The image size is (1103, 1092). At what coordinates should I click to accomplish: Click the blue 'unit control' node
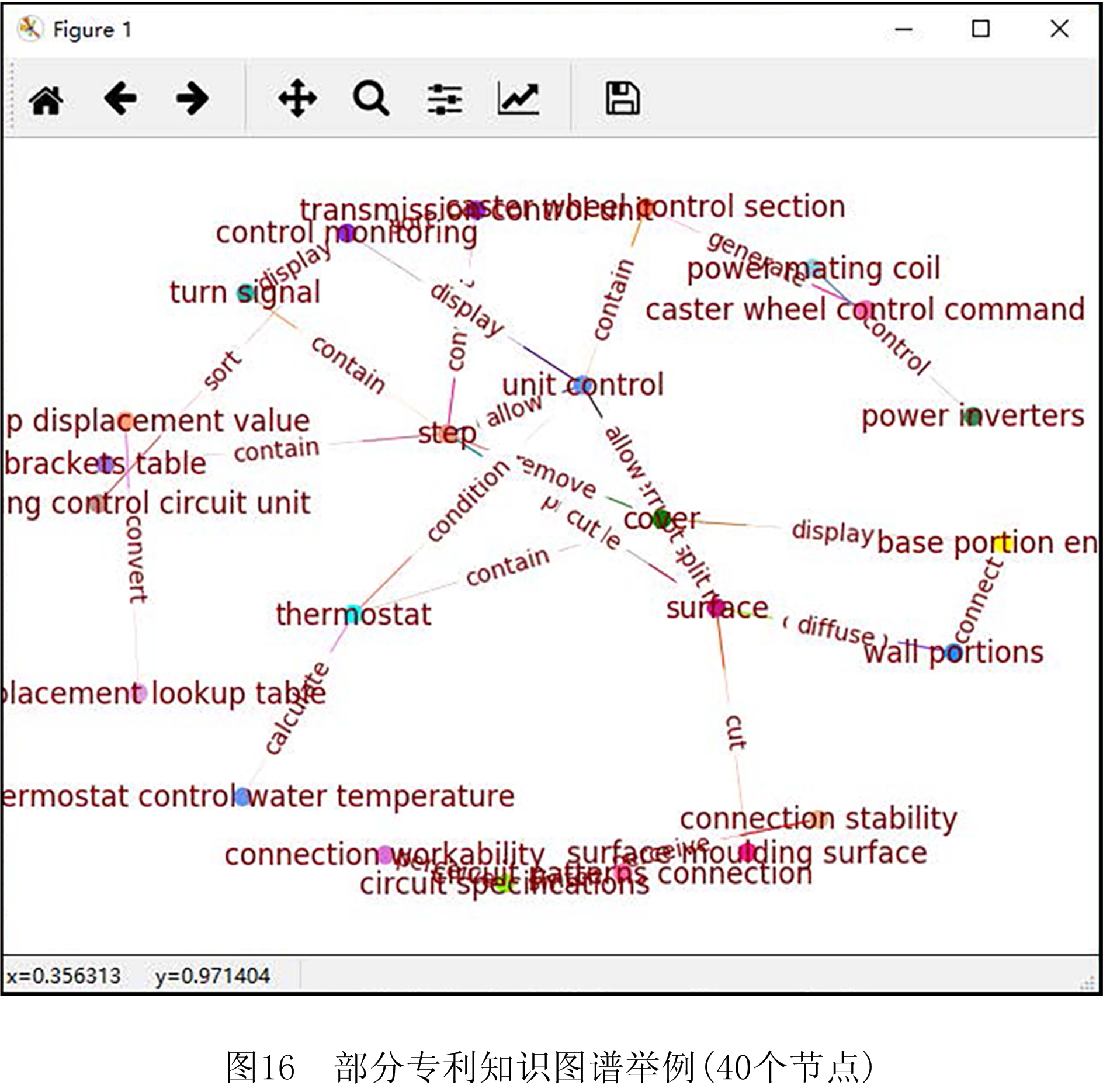coord(581,385)
